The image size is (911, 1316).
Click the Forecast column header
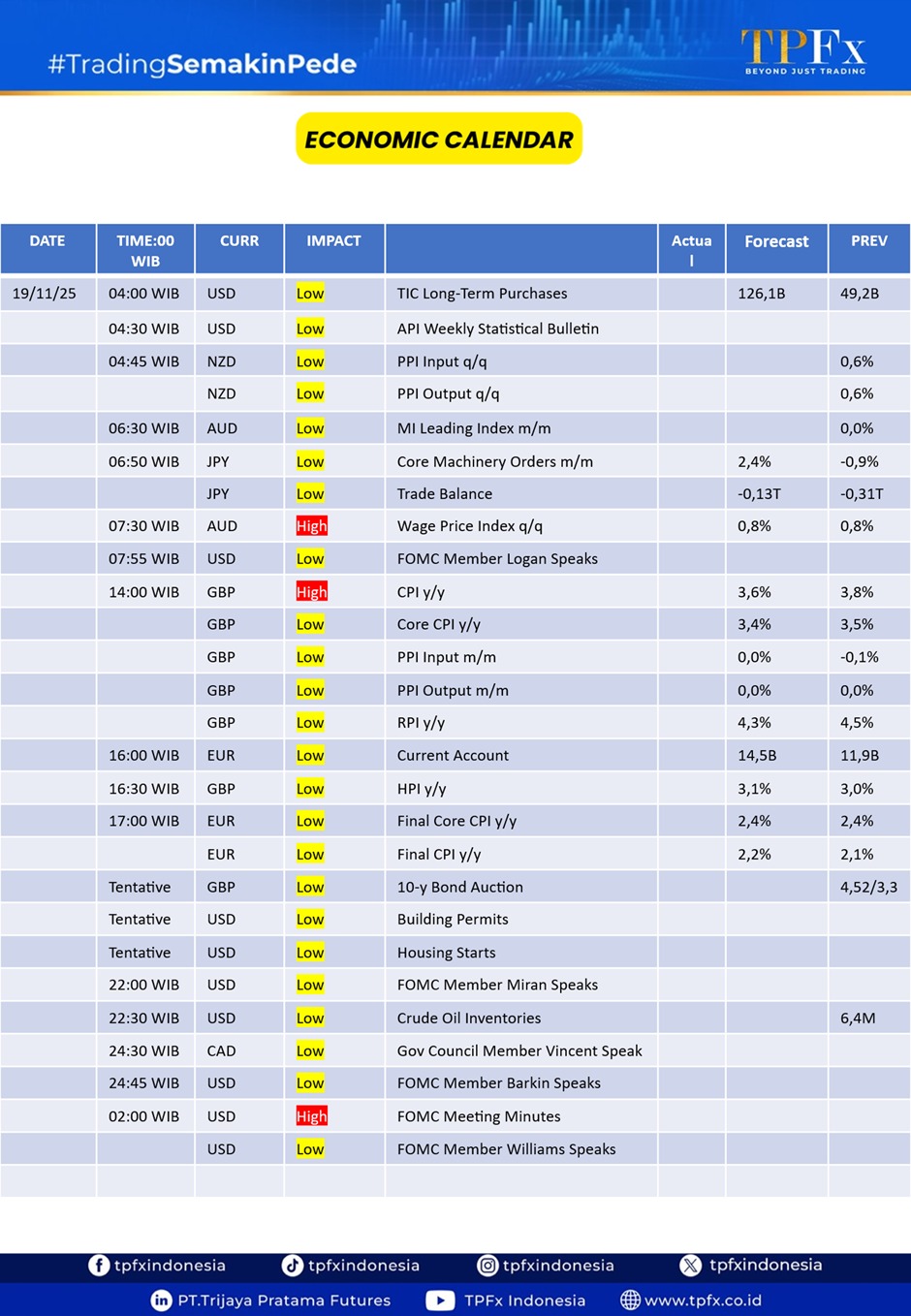(776, 241)
